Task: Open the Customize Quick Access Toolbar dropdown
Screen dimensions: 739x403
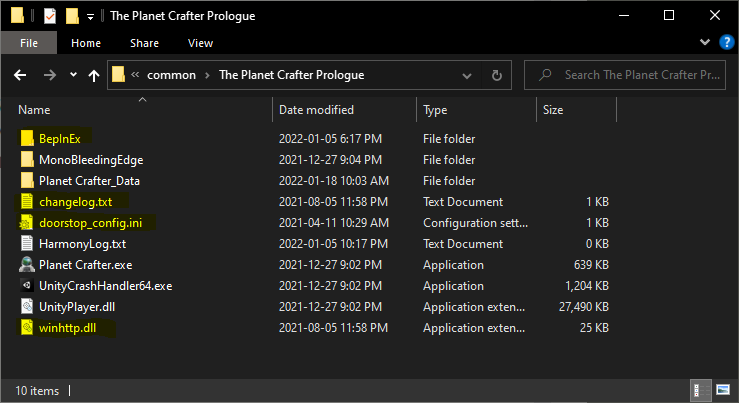Action: (x=90, y=16)
